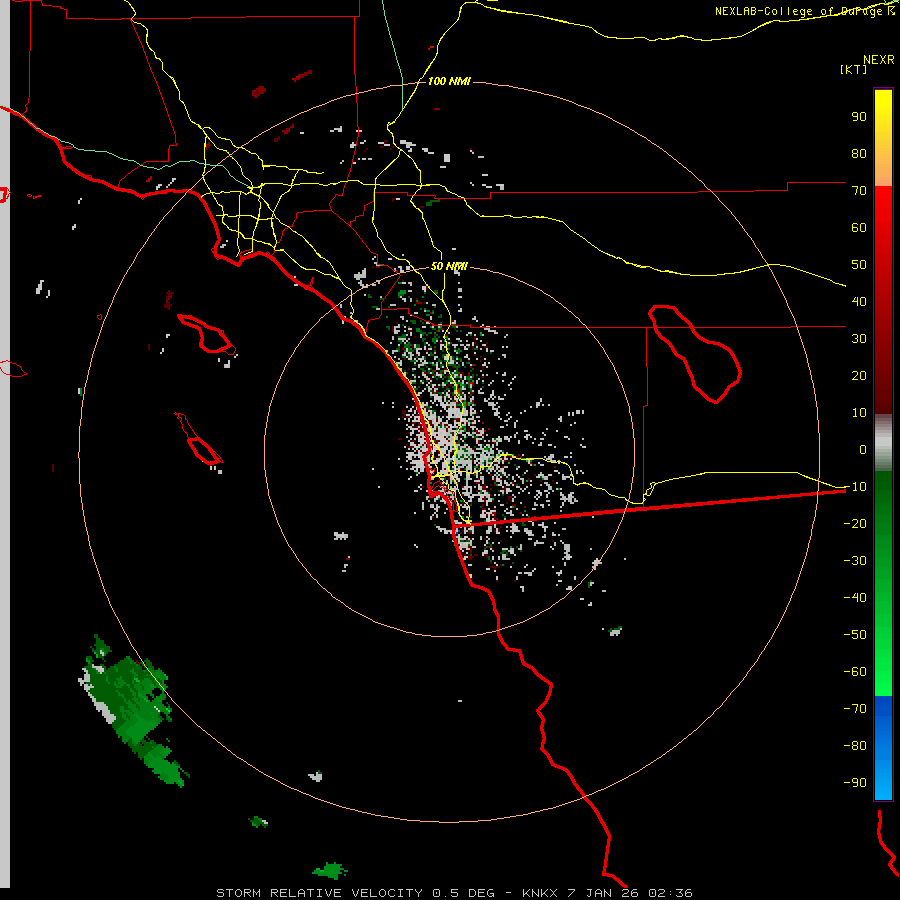Click the 40 value on the velocity scale
The image size is (900, 900).
tap(859, 301)
